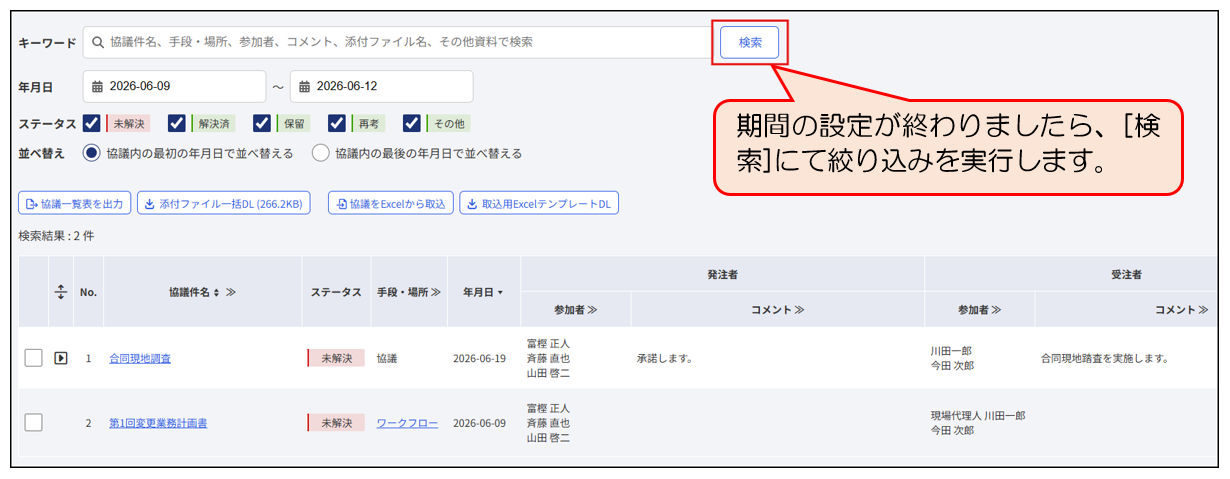
Task: Click the keyword search input field
Action: pos(397,42)
